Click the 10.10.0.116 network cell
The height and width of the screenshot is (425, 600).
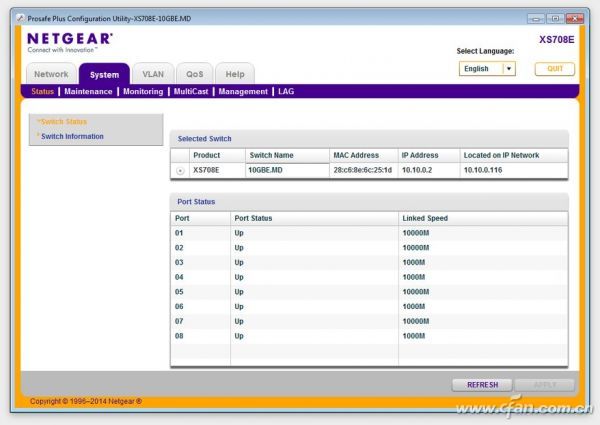coord(514,170)
